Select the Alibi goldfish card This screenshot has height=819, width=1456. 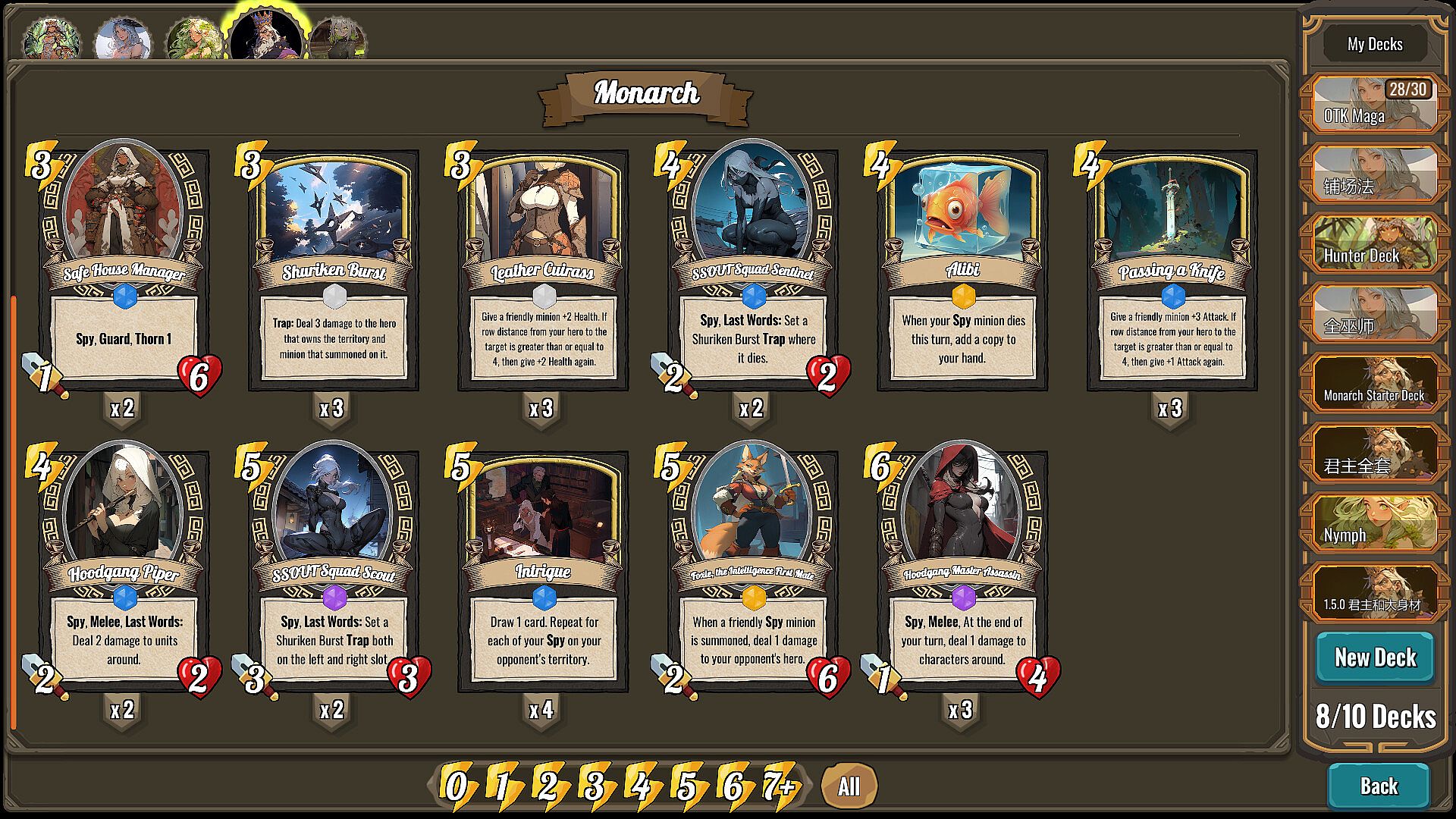[x=962, y=271]
